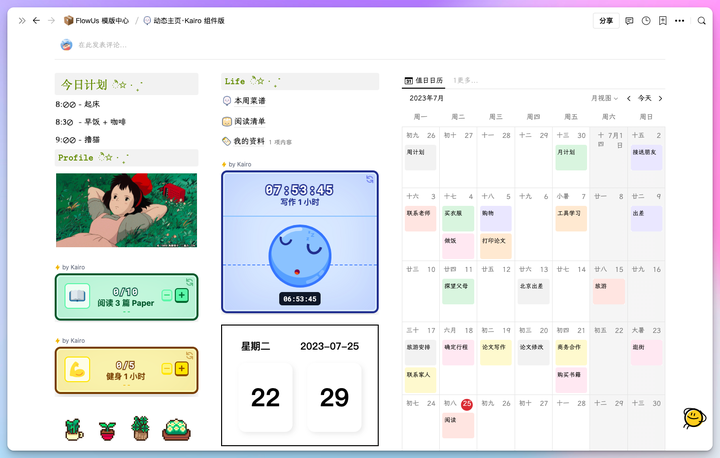
Task: Click the search magnifier icon
Action: (702, 20)
